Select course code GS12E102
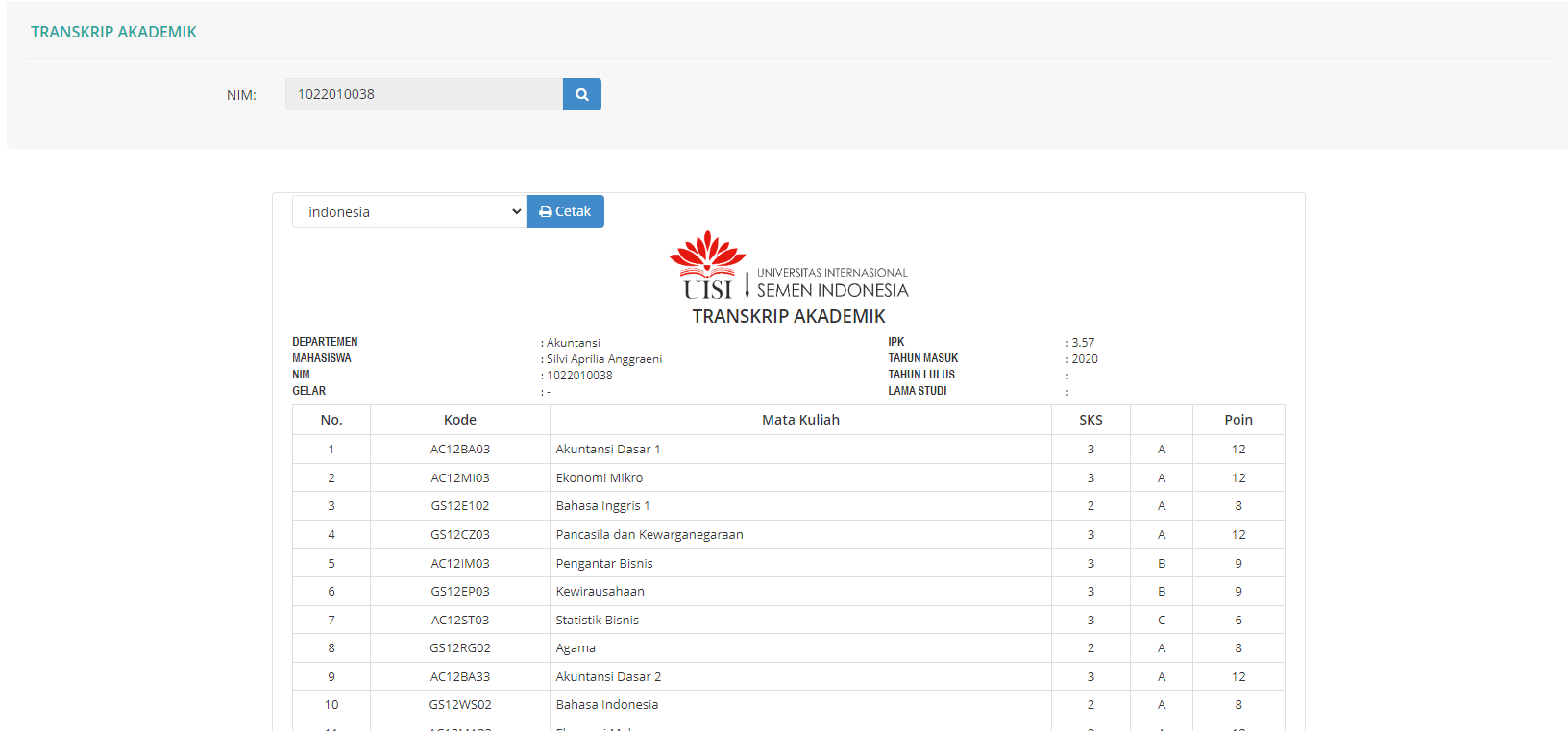This screenshot has height=731, width=1568. (460, 506)
